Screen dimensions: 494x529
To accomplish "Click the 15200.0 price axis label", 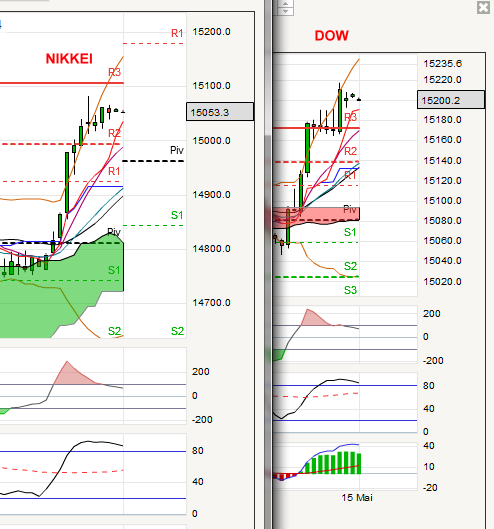I will click(x=212, y=32).
